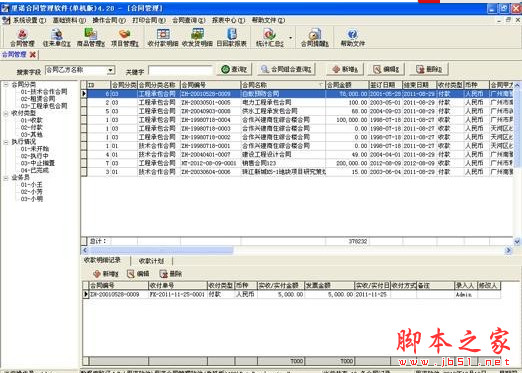Open the 收付款明细 toolbar icon
Image resolution: width=522 pixels, height=373 pixels.
163,38
